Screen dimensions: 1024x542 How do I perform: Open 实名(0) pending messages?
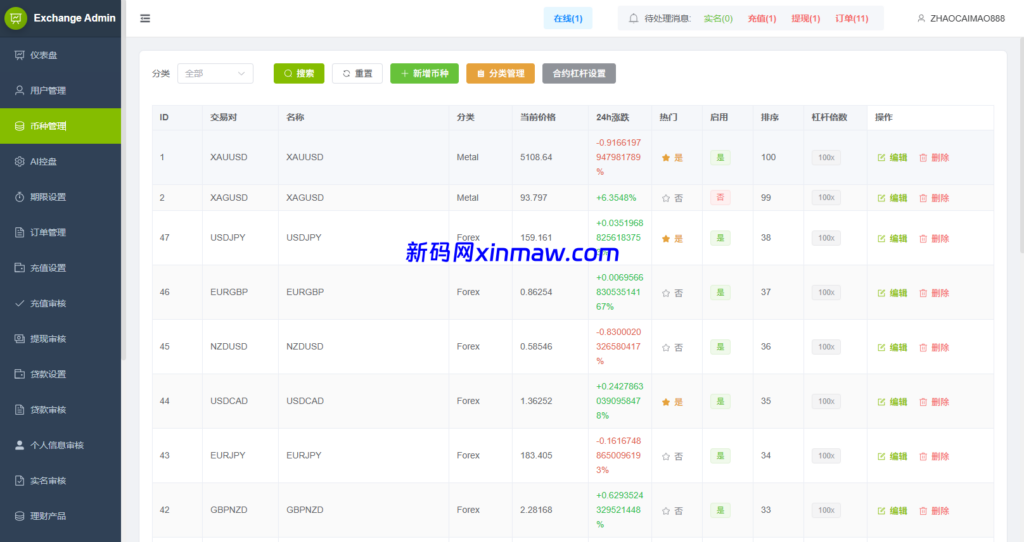[718, 18]
